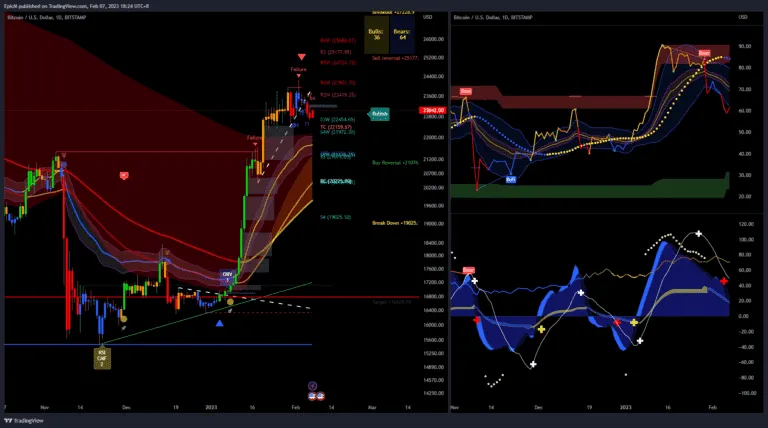Click the RSI CAF 2 label
Viewport: 768px width, 428px height.
[101, 356]
